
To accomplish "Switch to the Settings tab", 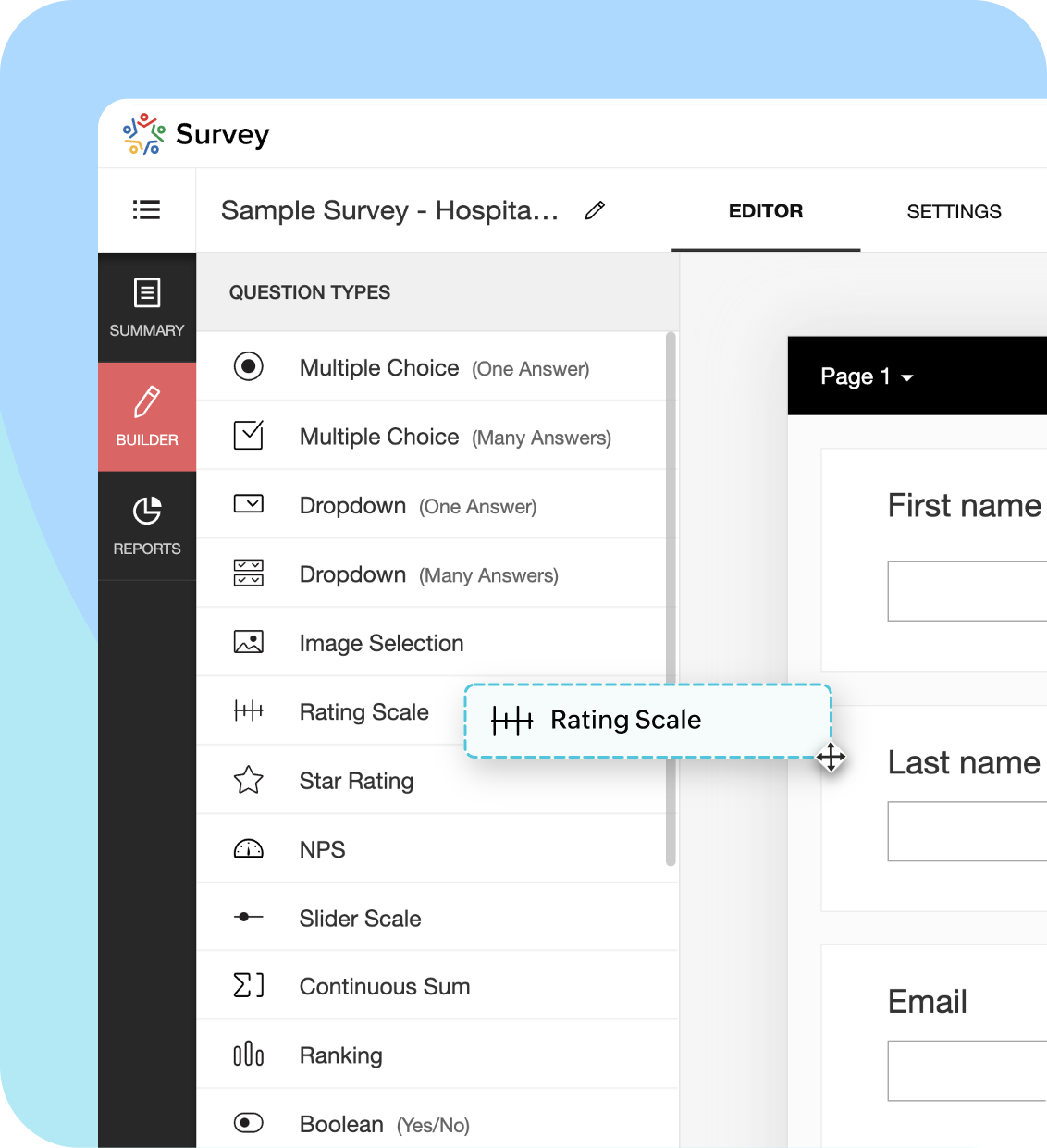I will click(x=954, y=212).
